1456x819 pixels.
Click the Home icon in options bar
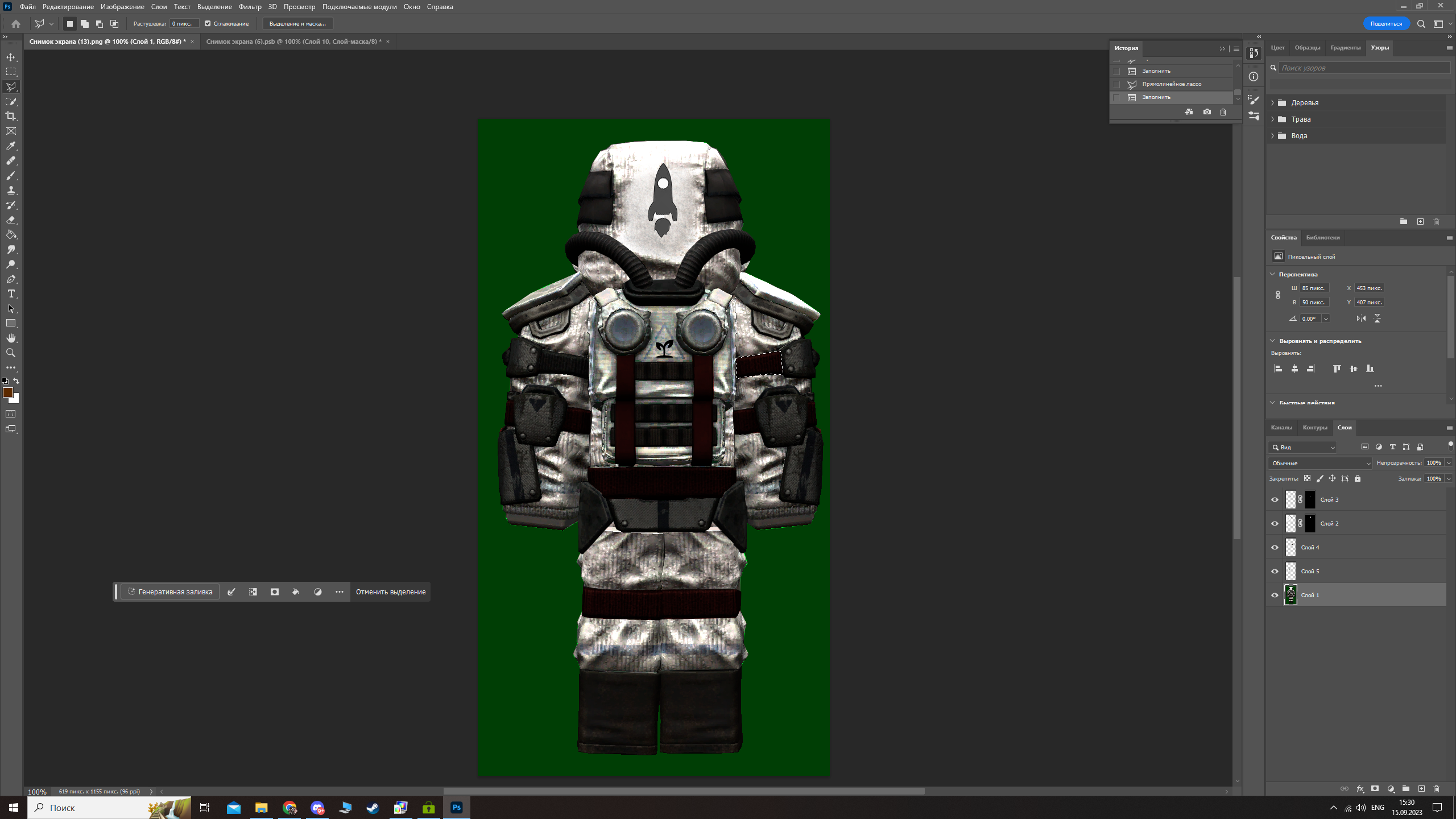tap(16, 24)
